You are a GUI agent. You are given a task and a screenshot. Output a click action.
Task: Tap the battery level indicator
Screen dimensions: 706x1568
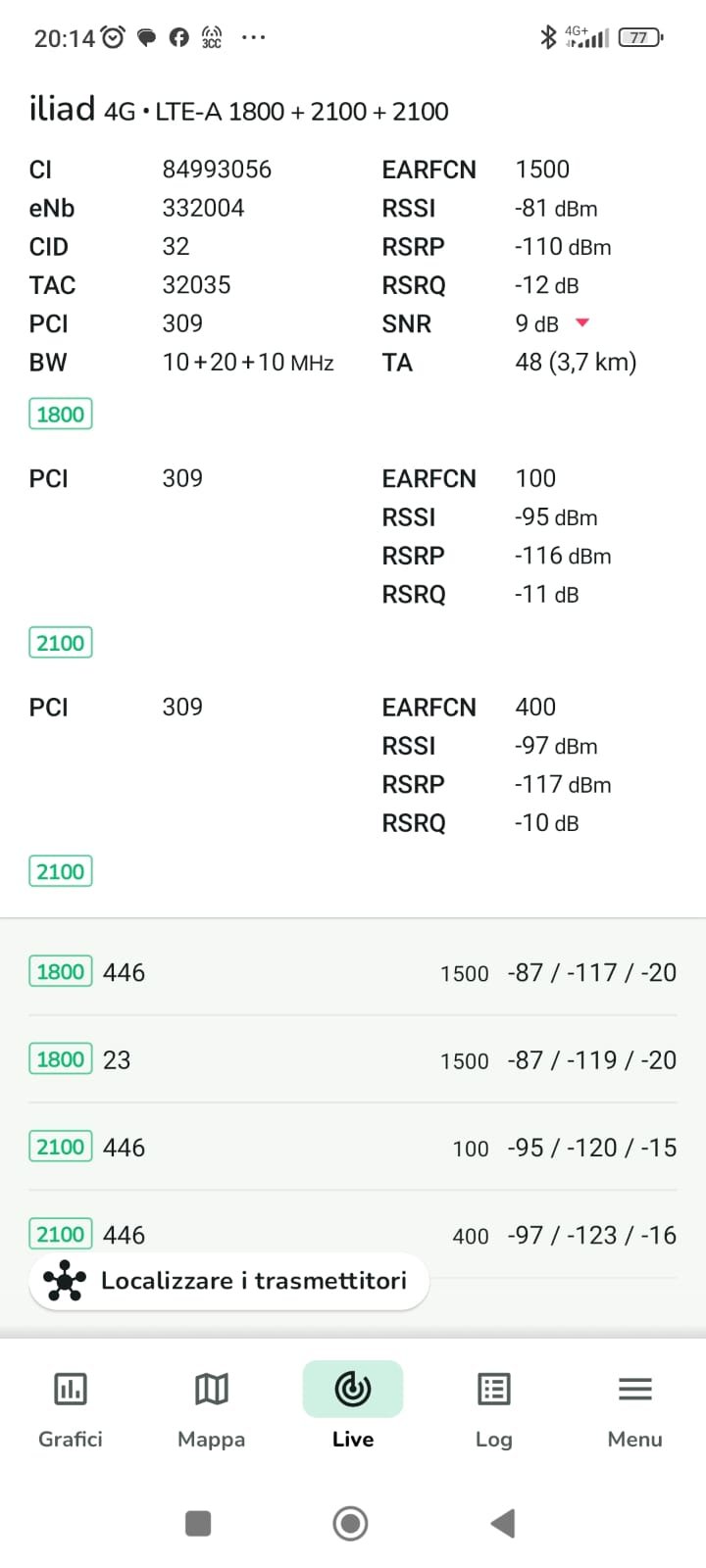pos(640,37)
